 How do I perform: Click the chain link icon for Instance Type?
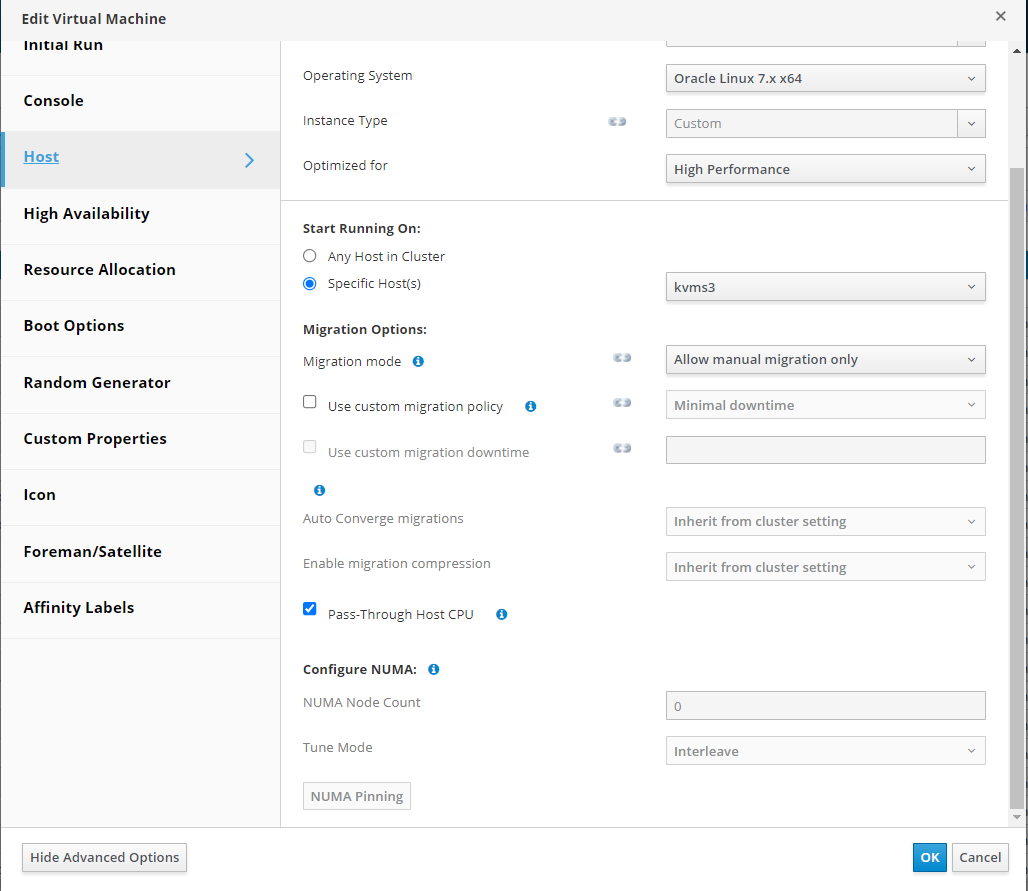coord(618,121)
